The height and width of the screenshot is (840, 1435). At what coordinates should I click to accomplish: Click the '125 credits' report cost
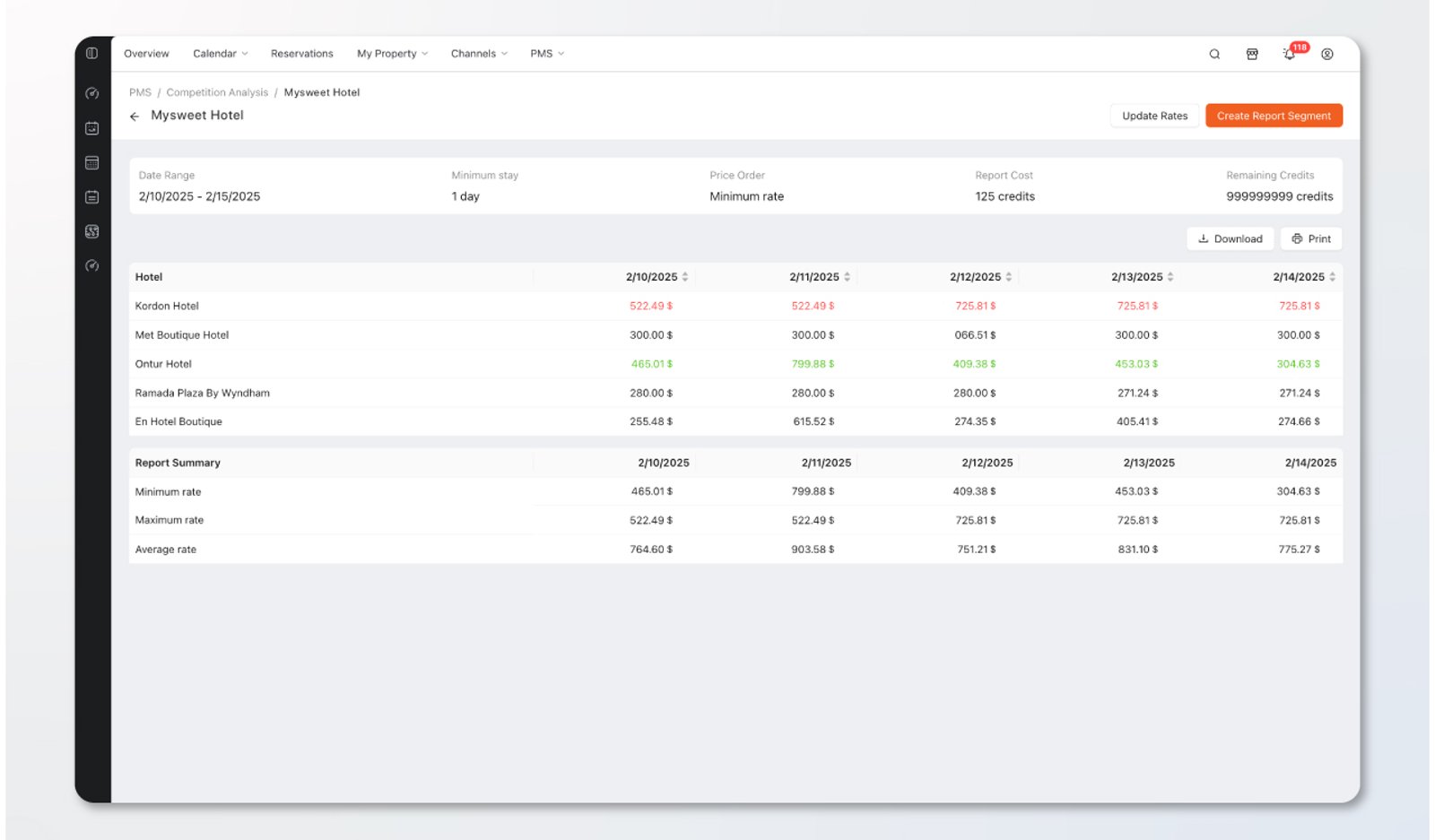1004,196
